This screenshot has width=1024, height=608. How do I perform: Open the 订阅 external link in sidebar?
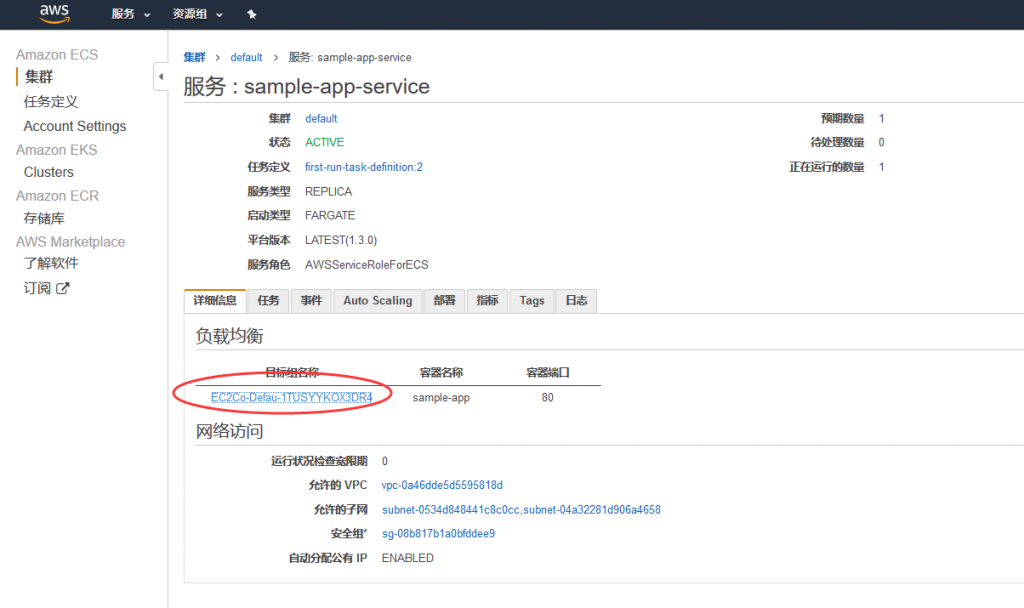(47, 288)
